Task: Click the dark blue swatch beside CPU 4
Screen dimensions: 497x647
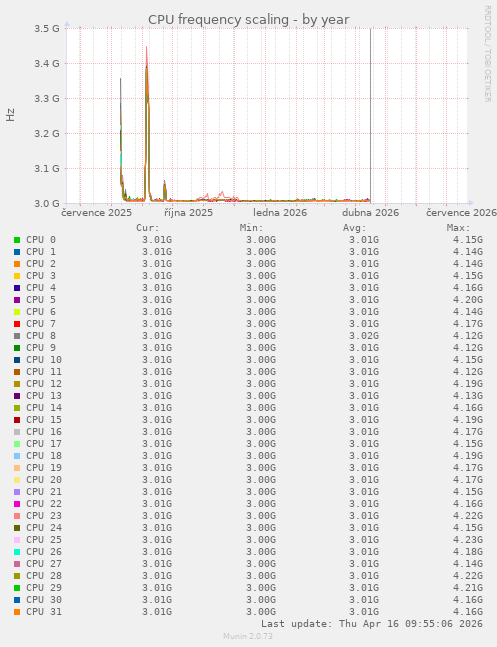Action: tap(17, 288)
